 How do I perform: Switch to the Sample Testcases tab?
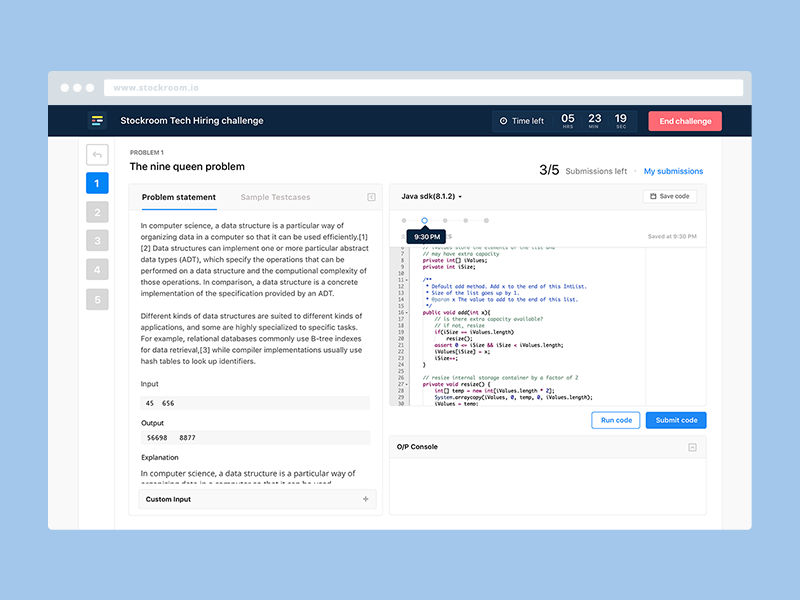point(275,197)
